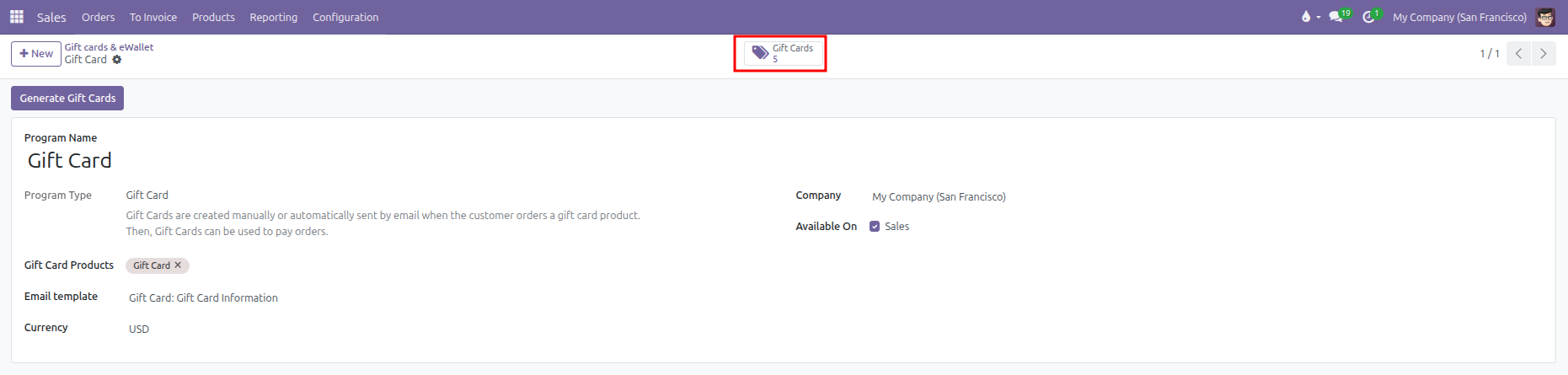Go to previous record arrow
Screen dimensions: 1568x375
(1519, 53)
